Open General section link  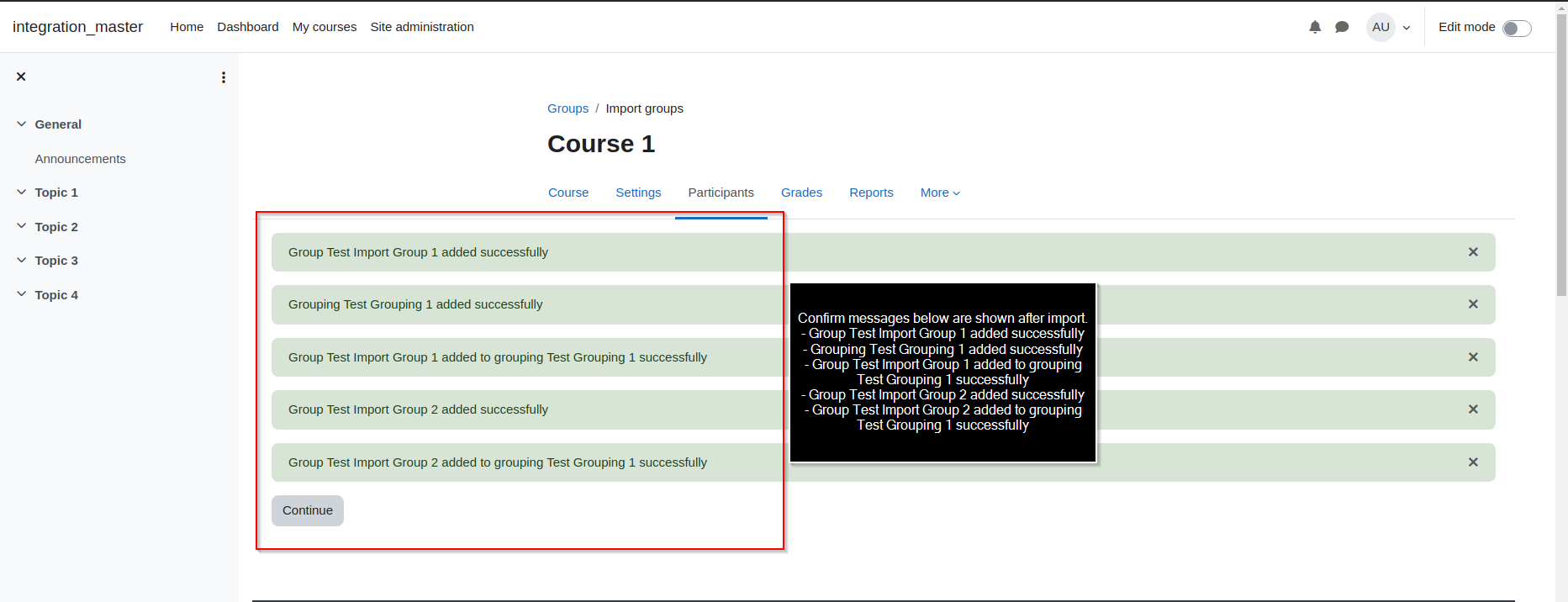coord(58,124)
